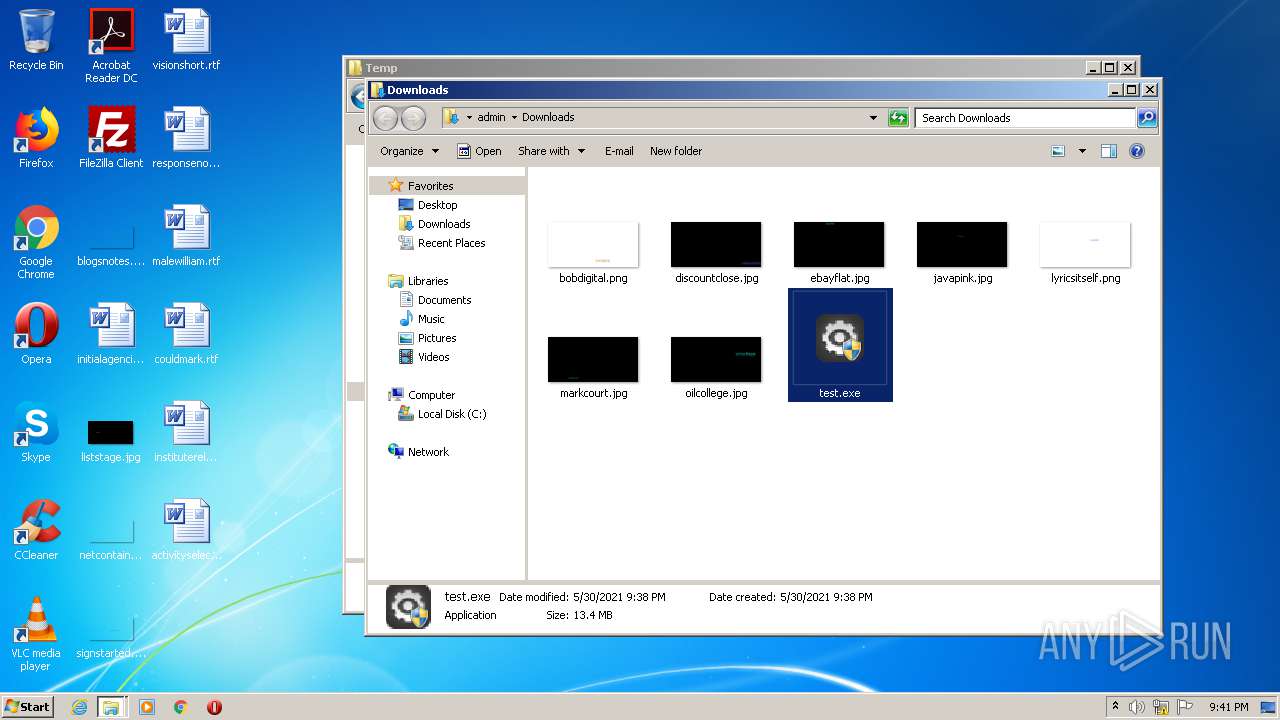Click Windows Explorer taskbar button
The image size is (1280, 720).
[111, 707]
